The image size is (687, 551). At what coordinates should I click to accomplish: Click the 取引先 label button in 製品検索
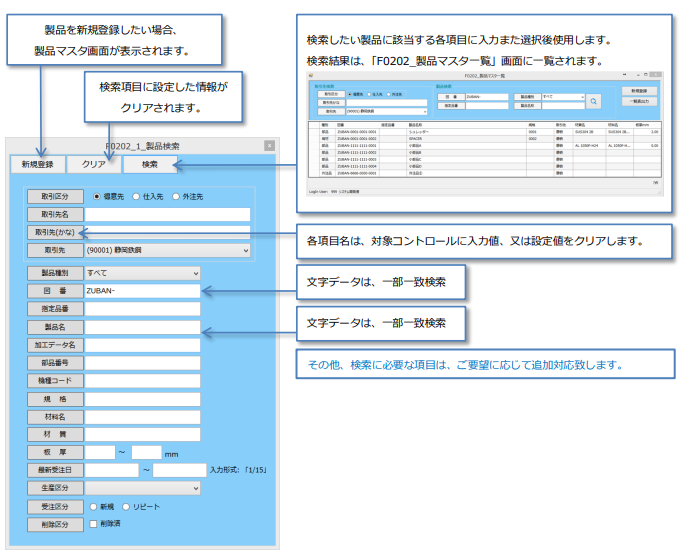tap(55, 251)
